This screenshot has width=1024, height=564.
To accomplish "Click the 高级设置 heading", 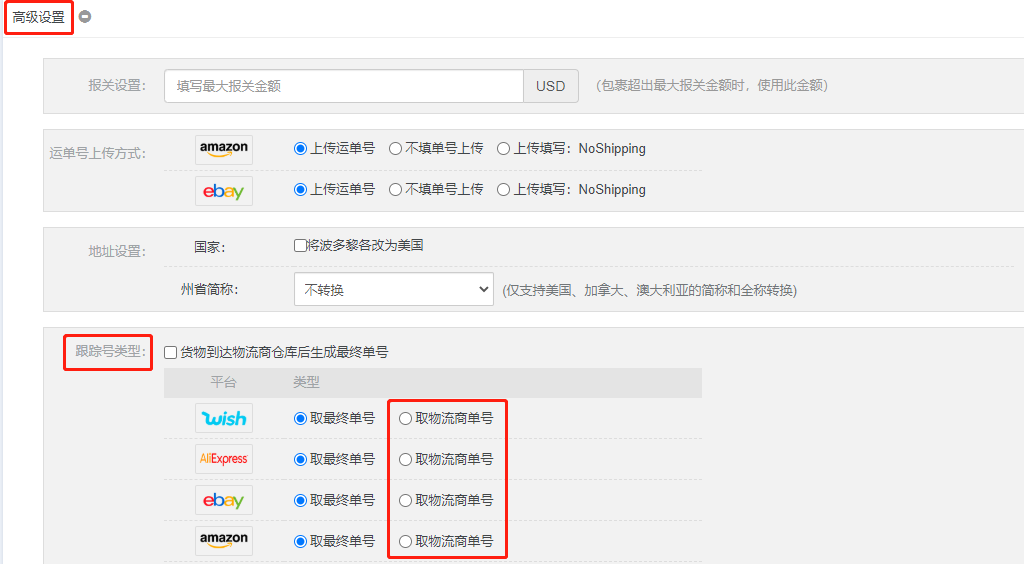I will click(x=39, y=17).
